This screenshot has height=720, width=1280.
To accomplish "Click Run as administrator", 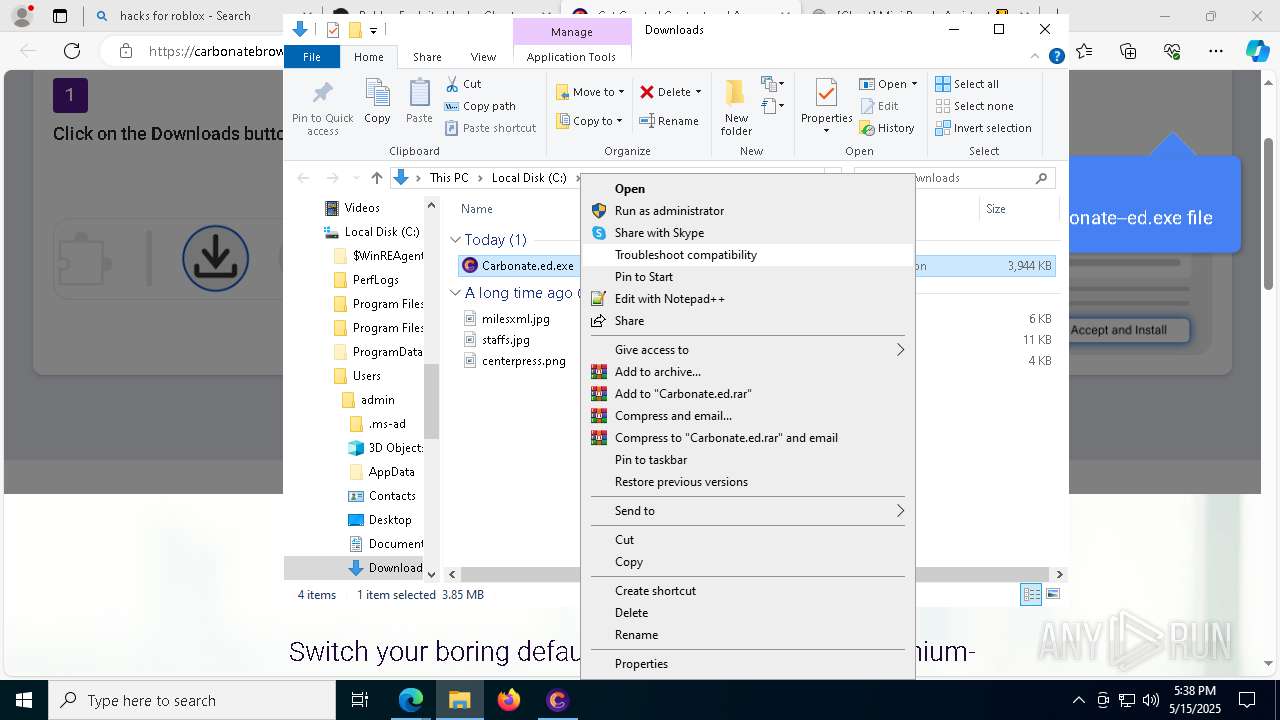I will (x=747, y=211).
